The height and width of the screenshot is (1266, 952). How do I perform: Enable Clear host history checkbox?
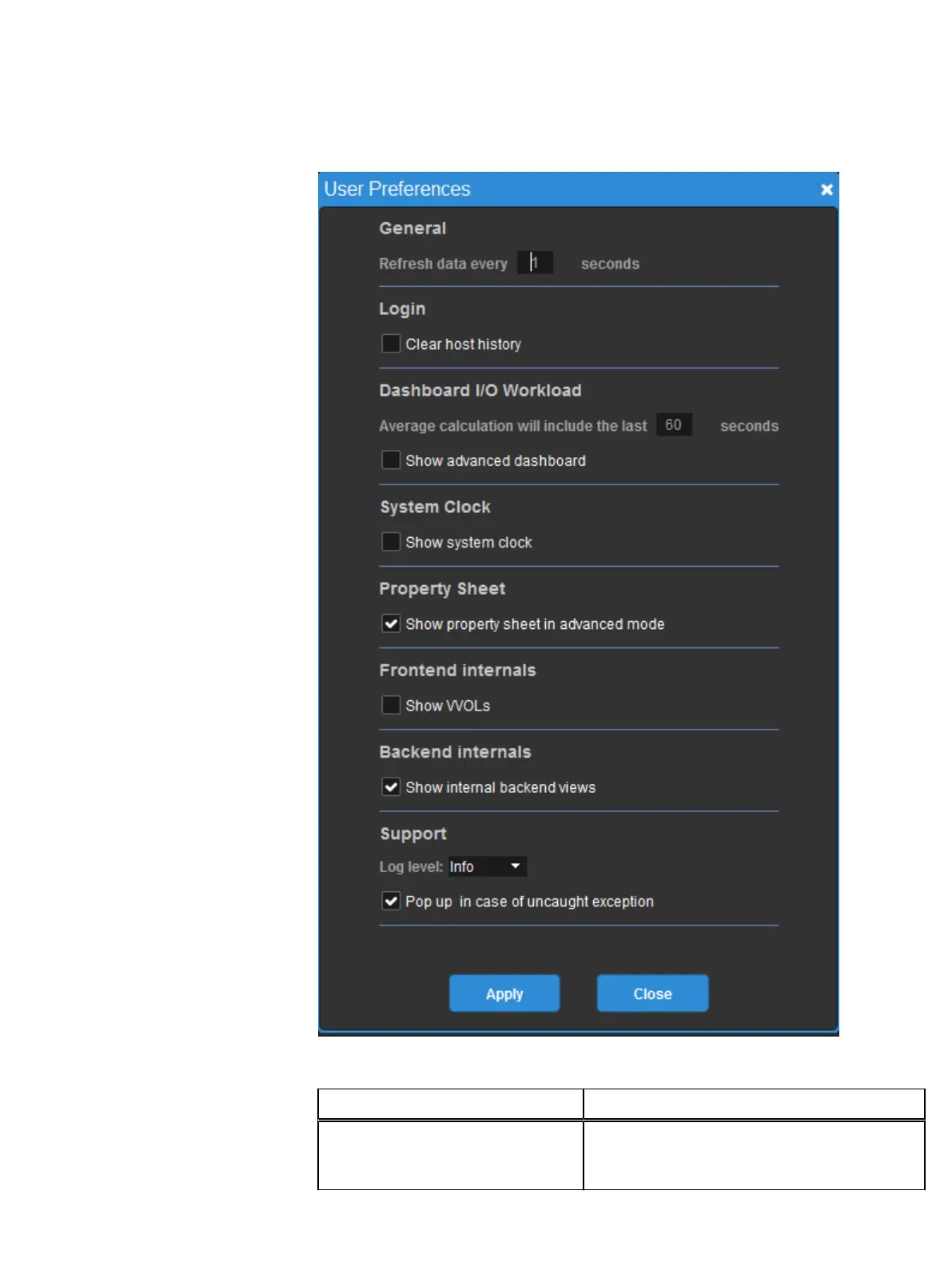click(391, 344)
